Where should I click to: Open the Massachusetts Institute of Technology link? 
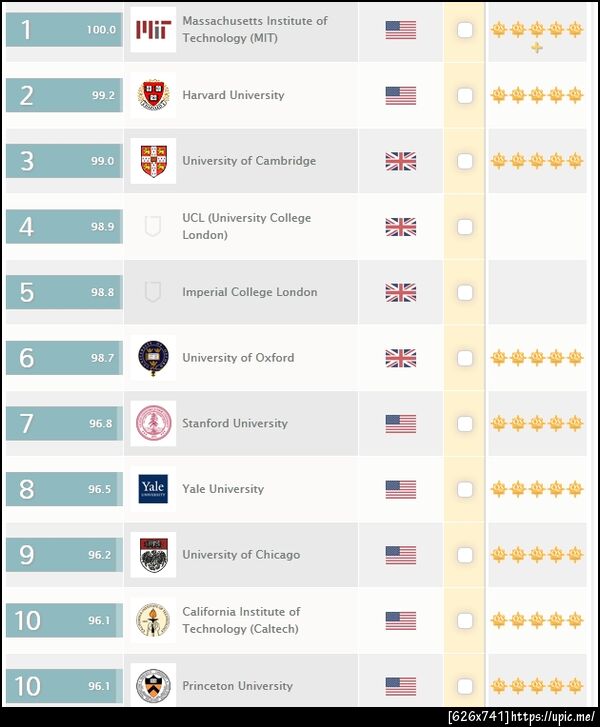[254, 29]
